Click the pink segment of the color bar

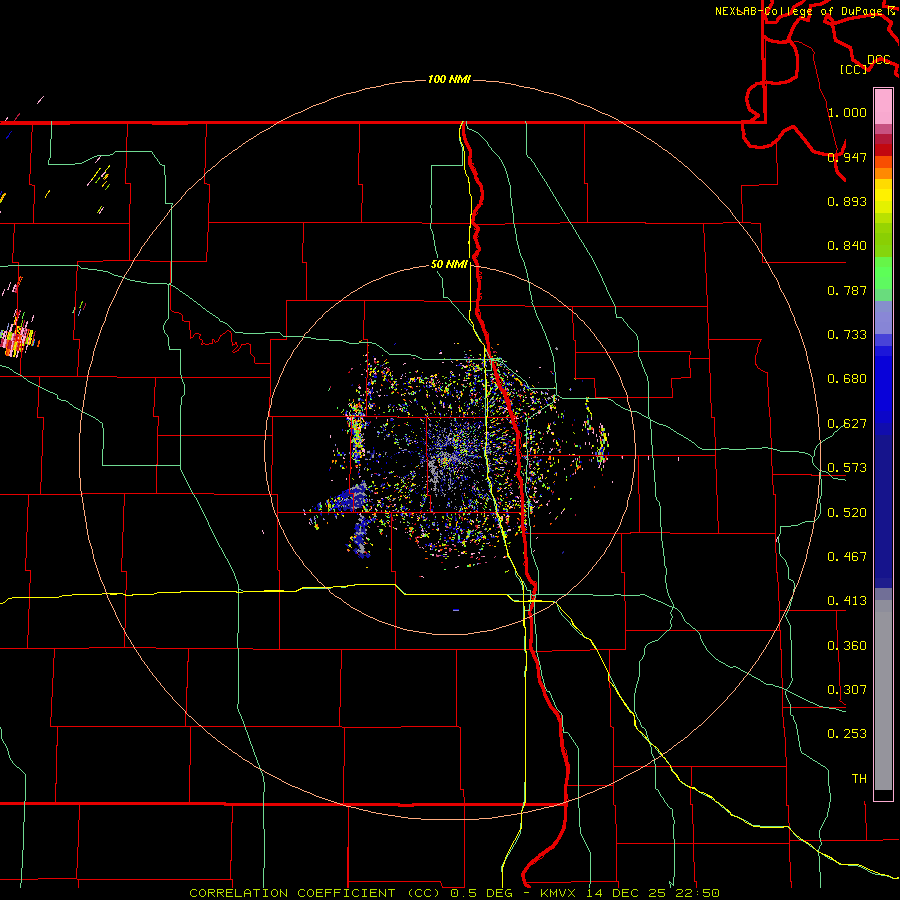(x=883, y=107)
